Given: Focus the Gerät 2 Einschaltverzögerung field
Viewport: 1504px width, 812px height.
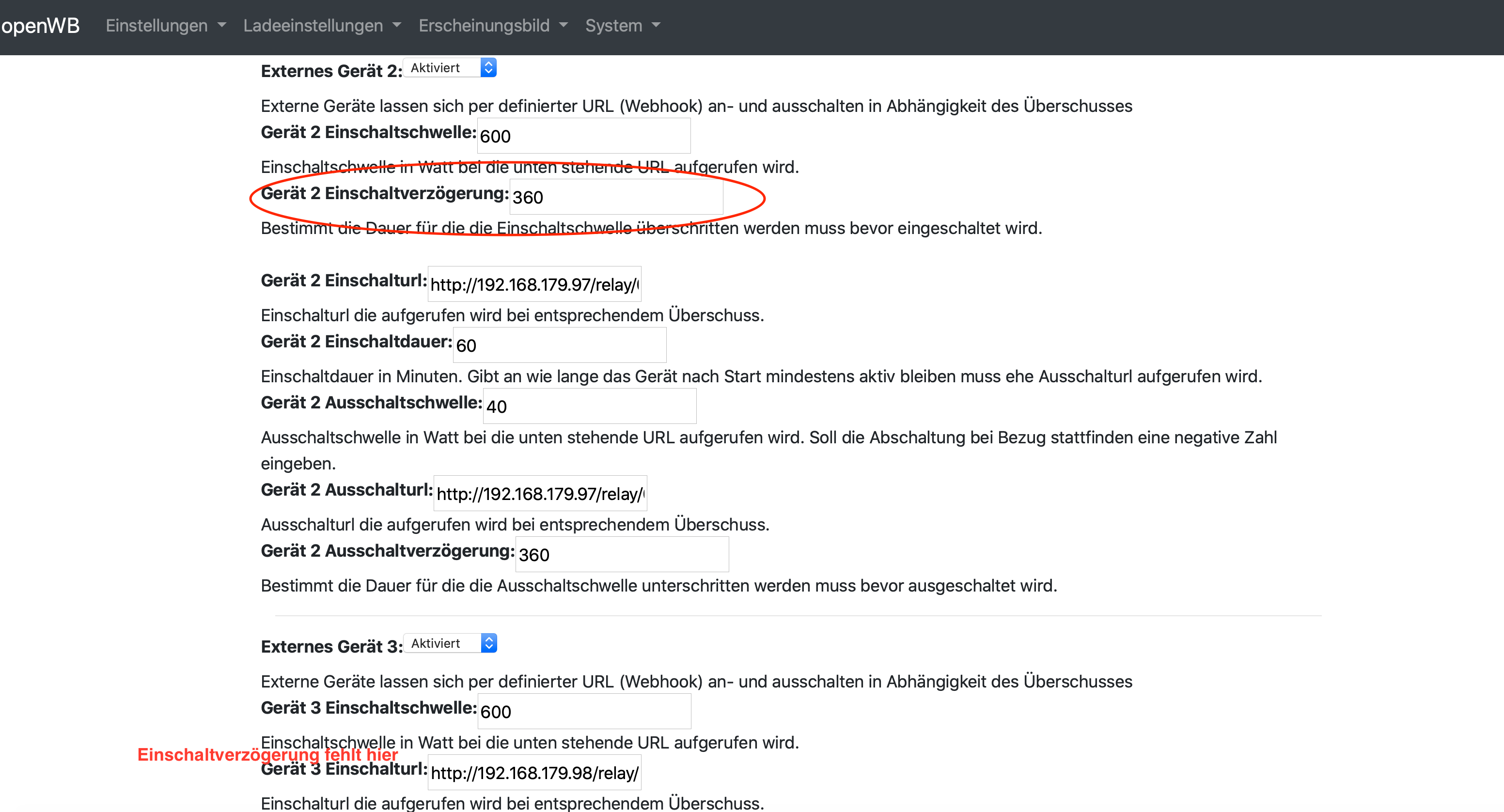Looking at the screenshot, I should [616, 197].
